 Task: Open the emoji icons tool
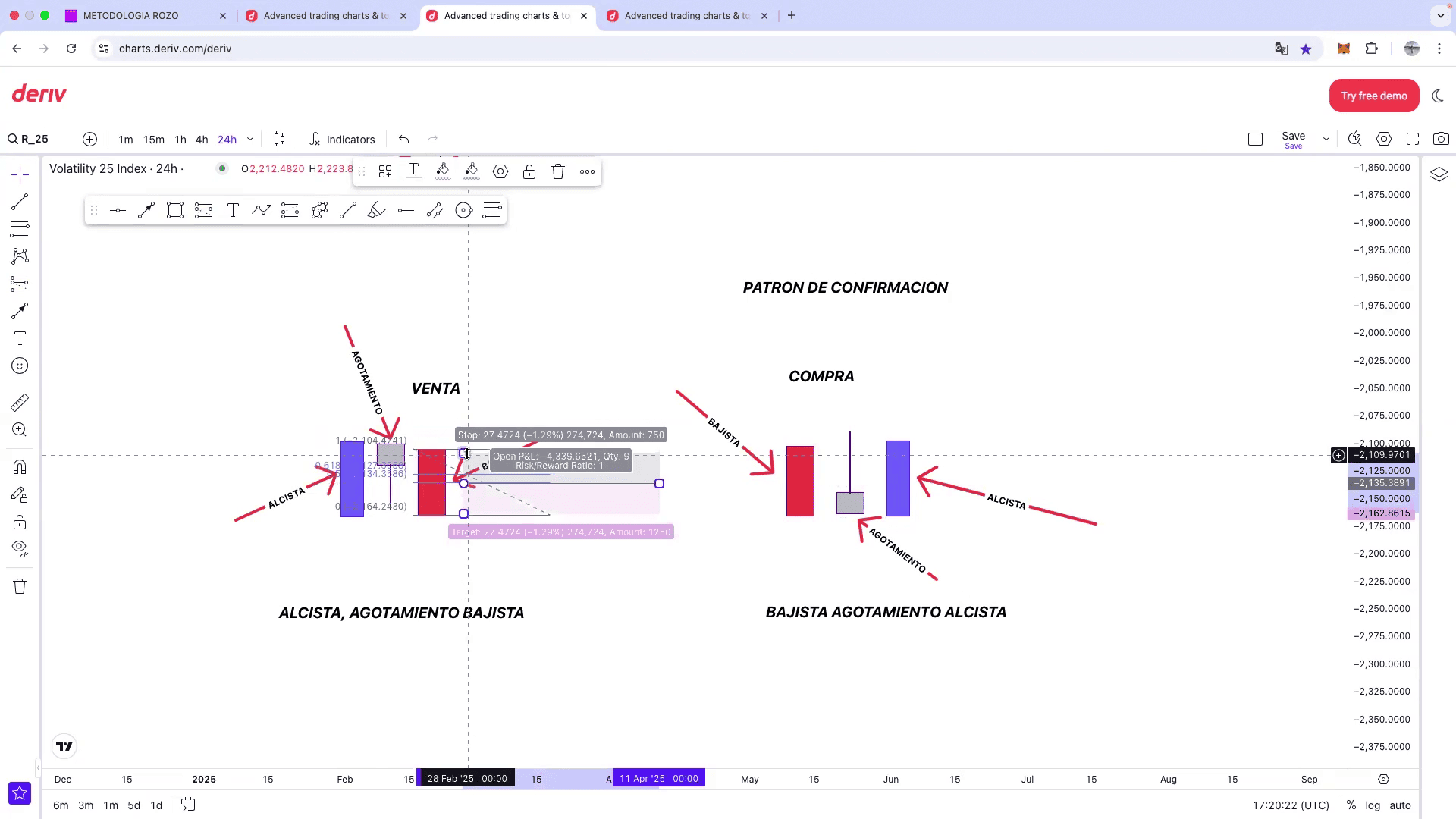point(20,366)
